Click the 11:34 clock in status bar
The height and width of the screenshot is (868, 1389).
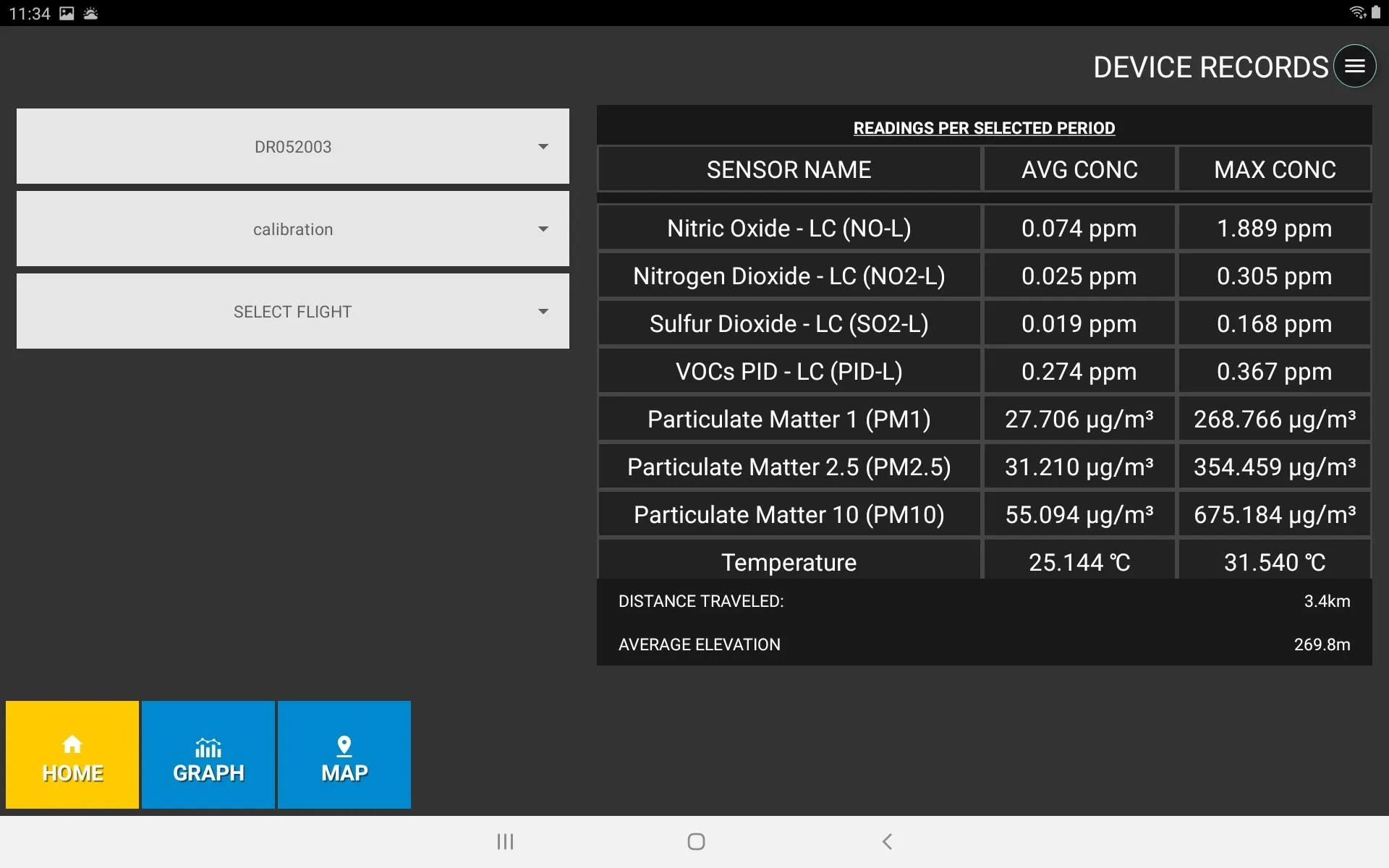tap(30, 13)
